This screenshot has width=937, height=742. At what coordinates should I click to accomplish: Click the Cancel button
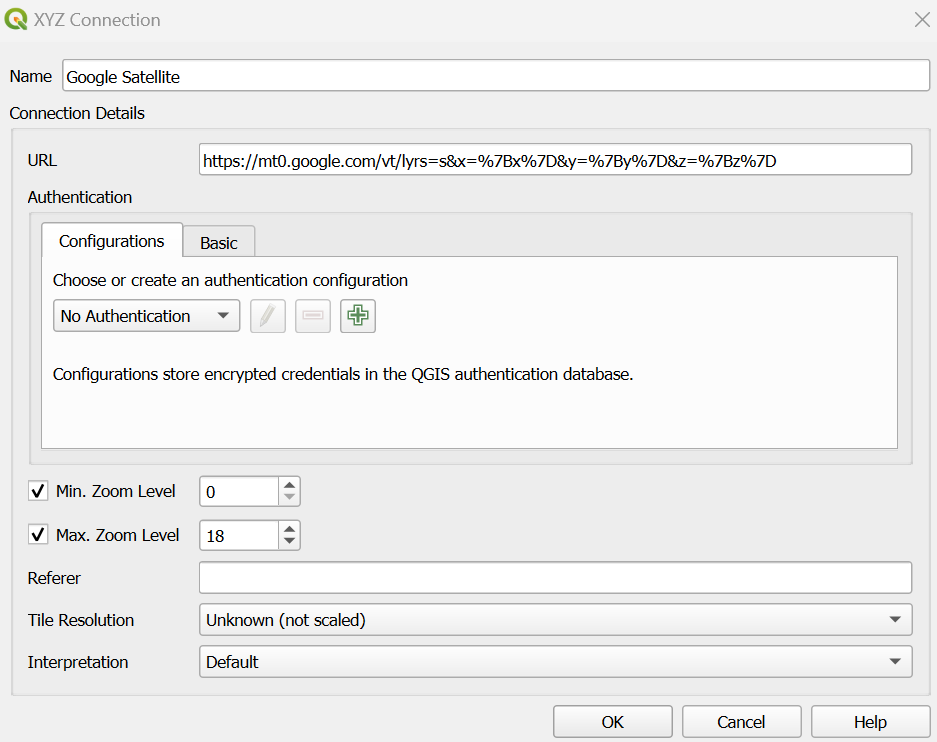coord(741,722)
